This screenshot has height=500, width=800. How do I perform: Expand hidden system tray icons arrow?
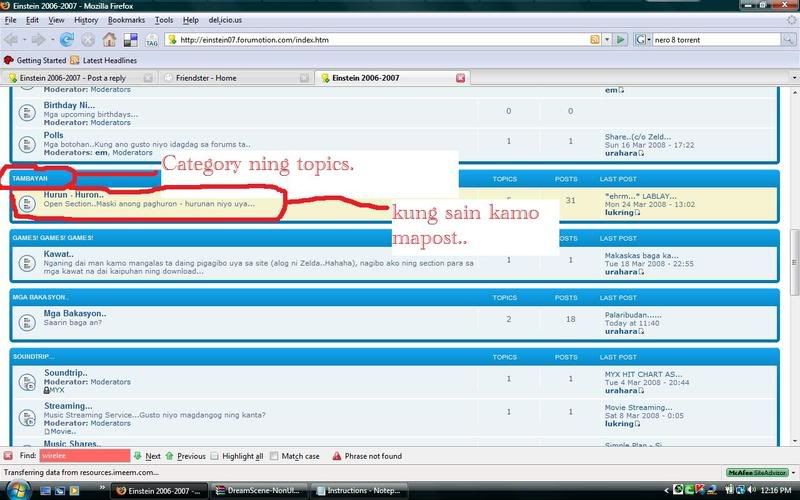666,490
